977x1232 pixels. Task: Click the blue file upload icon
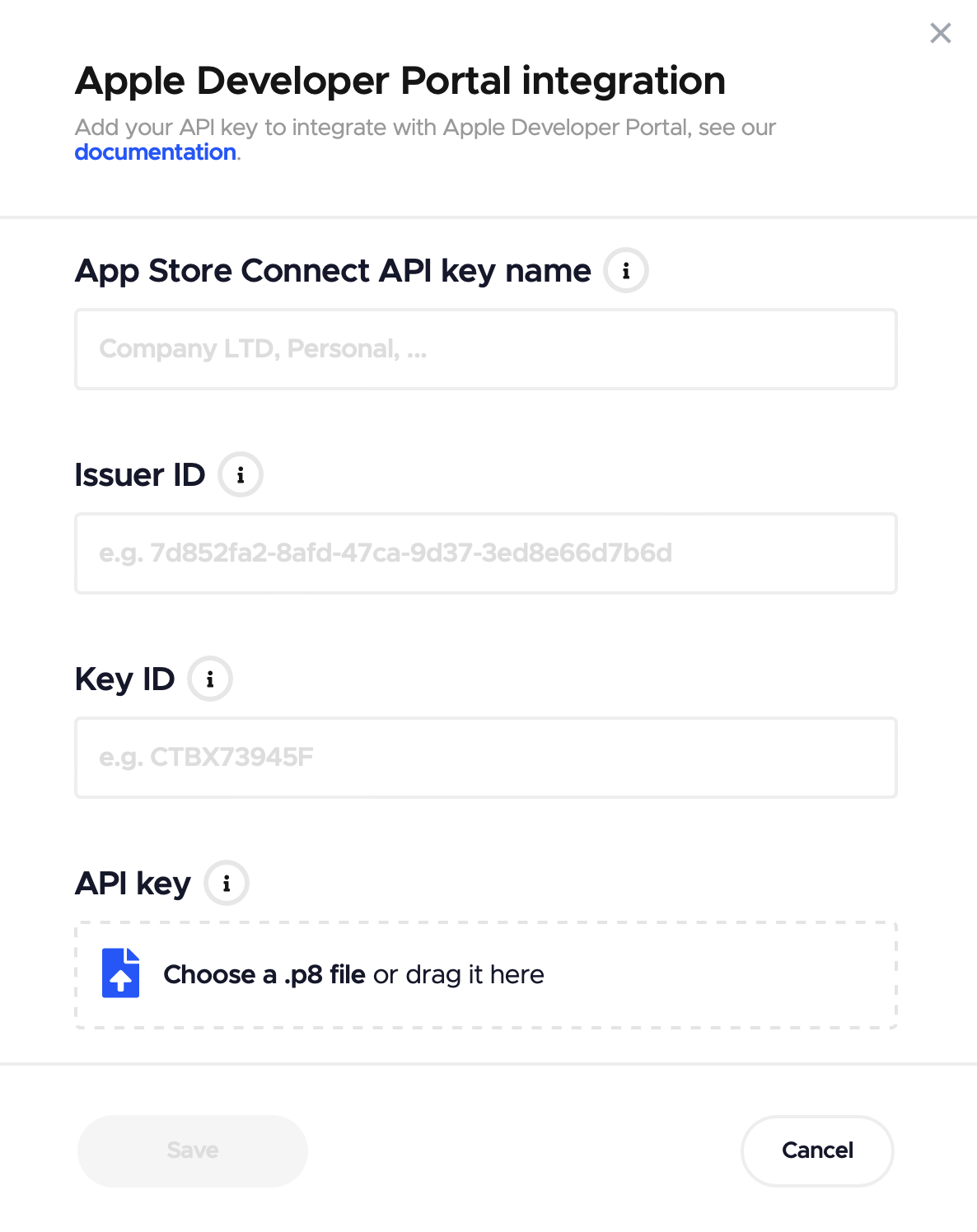click(120, 973)
